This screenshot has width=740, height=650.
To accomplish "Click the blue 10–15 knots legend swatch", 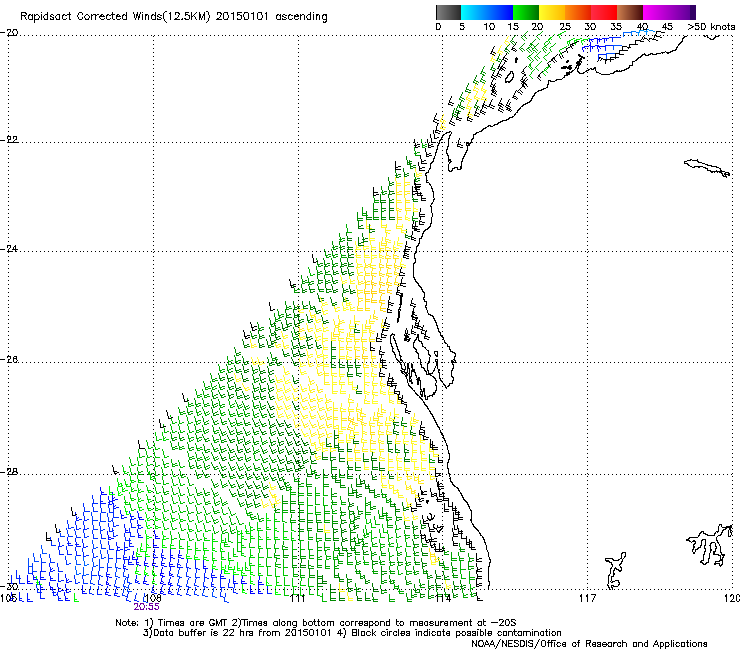I will pos(500,12).
